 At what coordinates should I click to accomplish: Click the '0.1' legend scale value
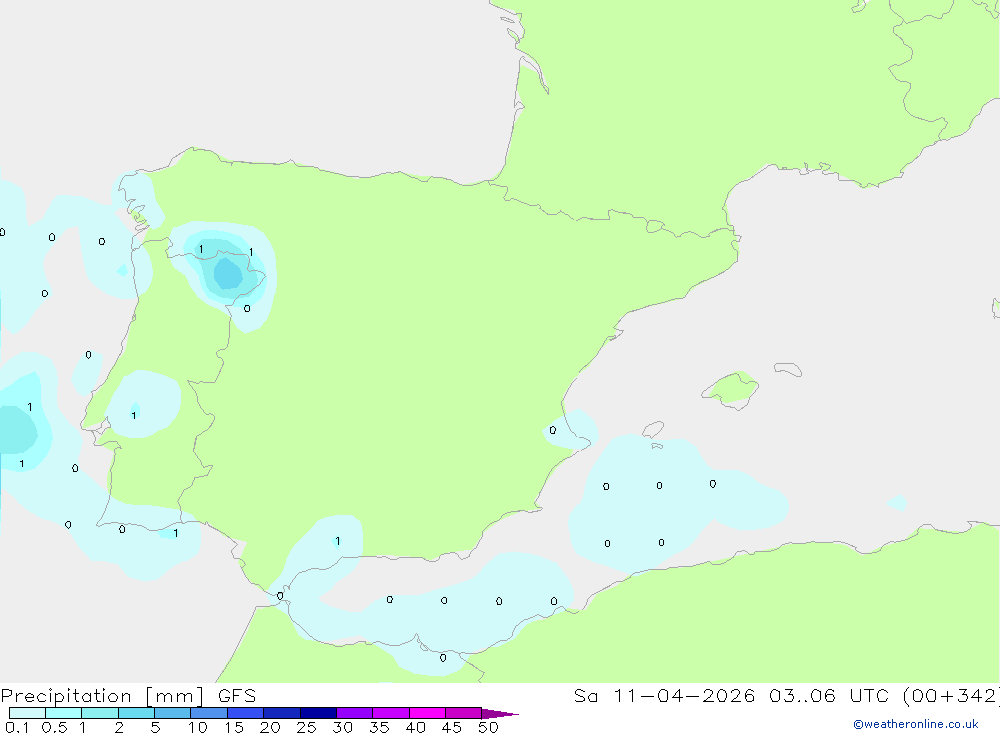click(17, 727)
